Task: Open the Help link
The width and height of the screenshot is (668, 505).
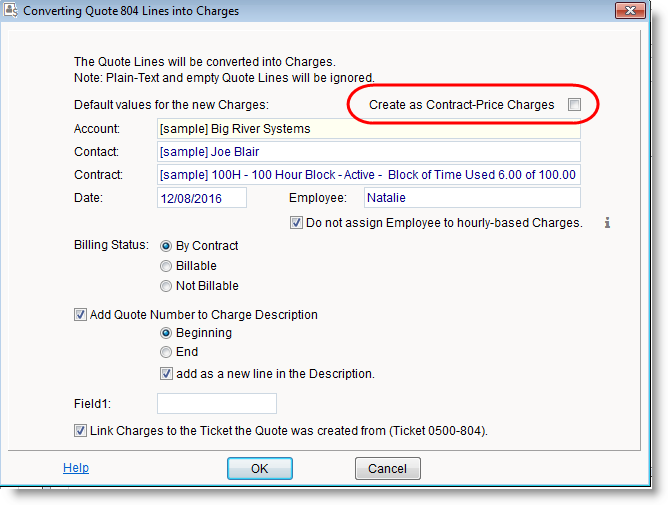Action: click(x=76, y=467)
